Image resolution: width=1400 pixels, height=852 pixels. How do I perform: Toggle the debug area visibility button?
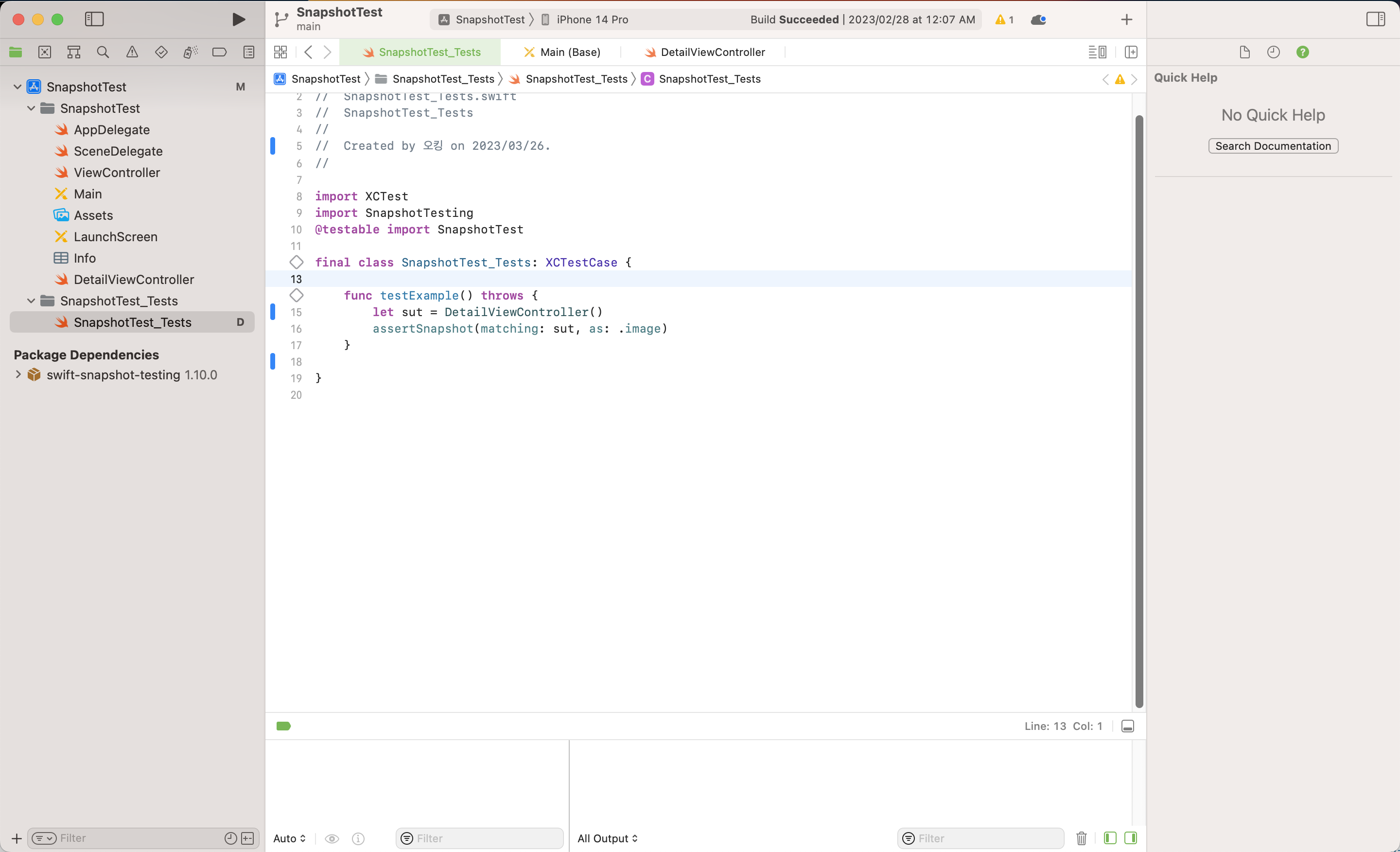coord(1128,726)
